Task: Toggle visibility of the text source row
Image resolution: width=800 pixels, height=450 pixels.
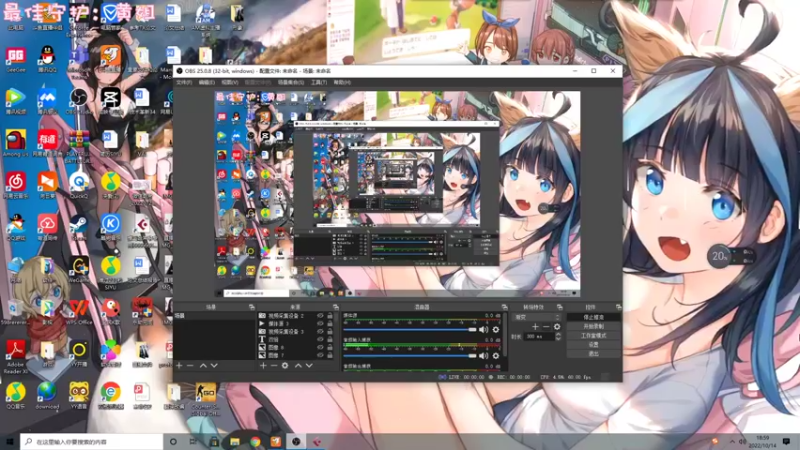Action: click(x=320, y=339)
